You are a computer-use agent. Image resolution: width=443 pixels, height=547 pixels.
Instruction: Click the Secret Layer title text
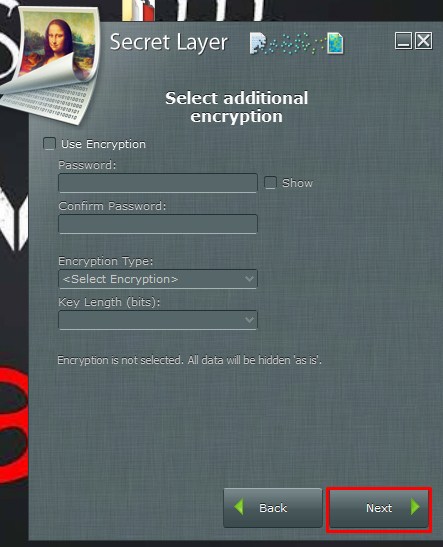[x=169, y=43]
